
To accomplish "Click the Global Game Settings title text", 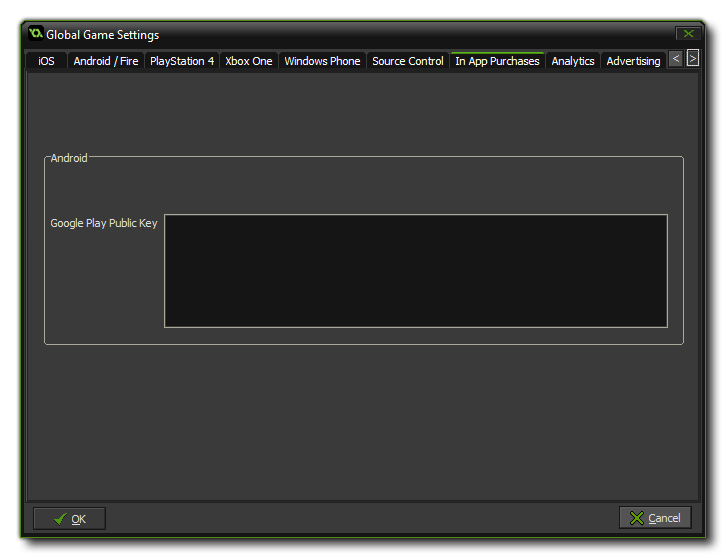I will coord(102,35).
